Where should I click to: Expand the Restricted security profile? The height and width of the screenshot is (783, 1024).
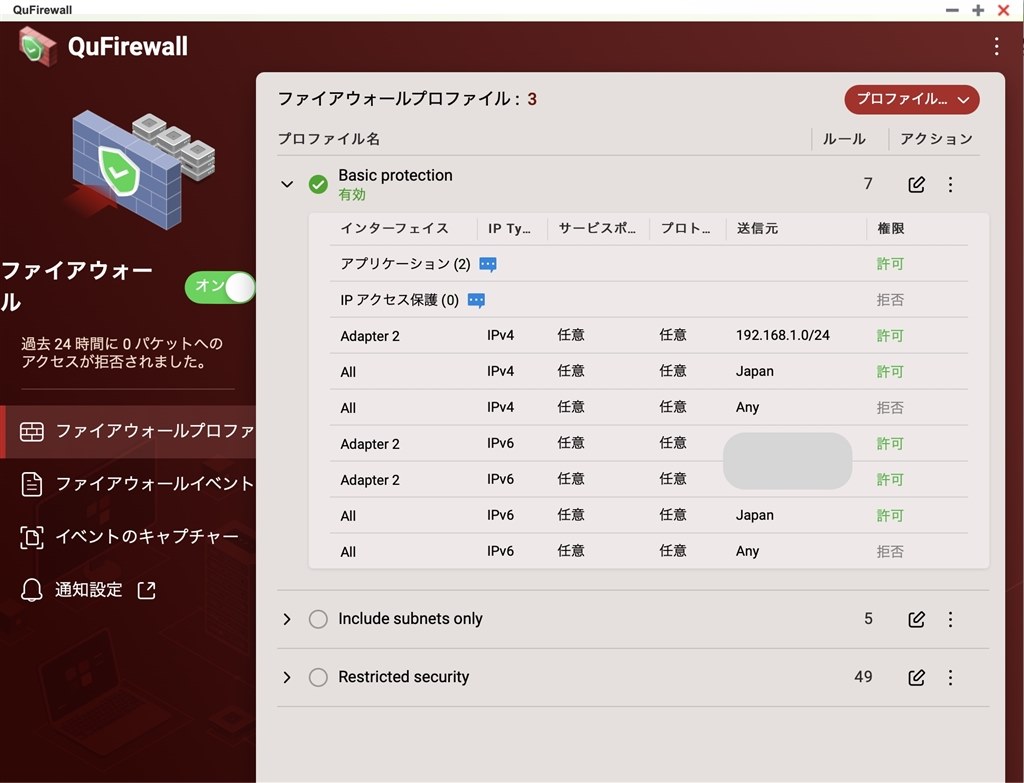click(x=288, y=677)
